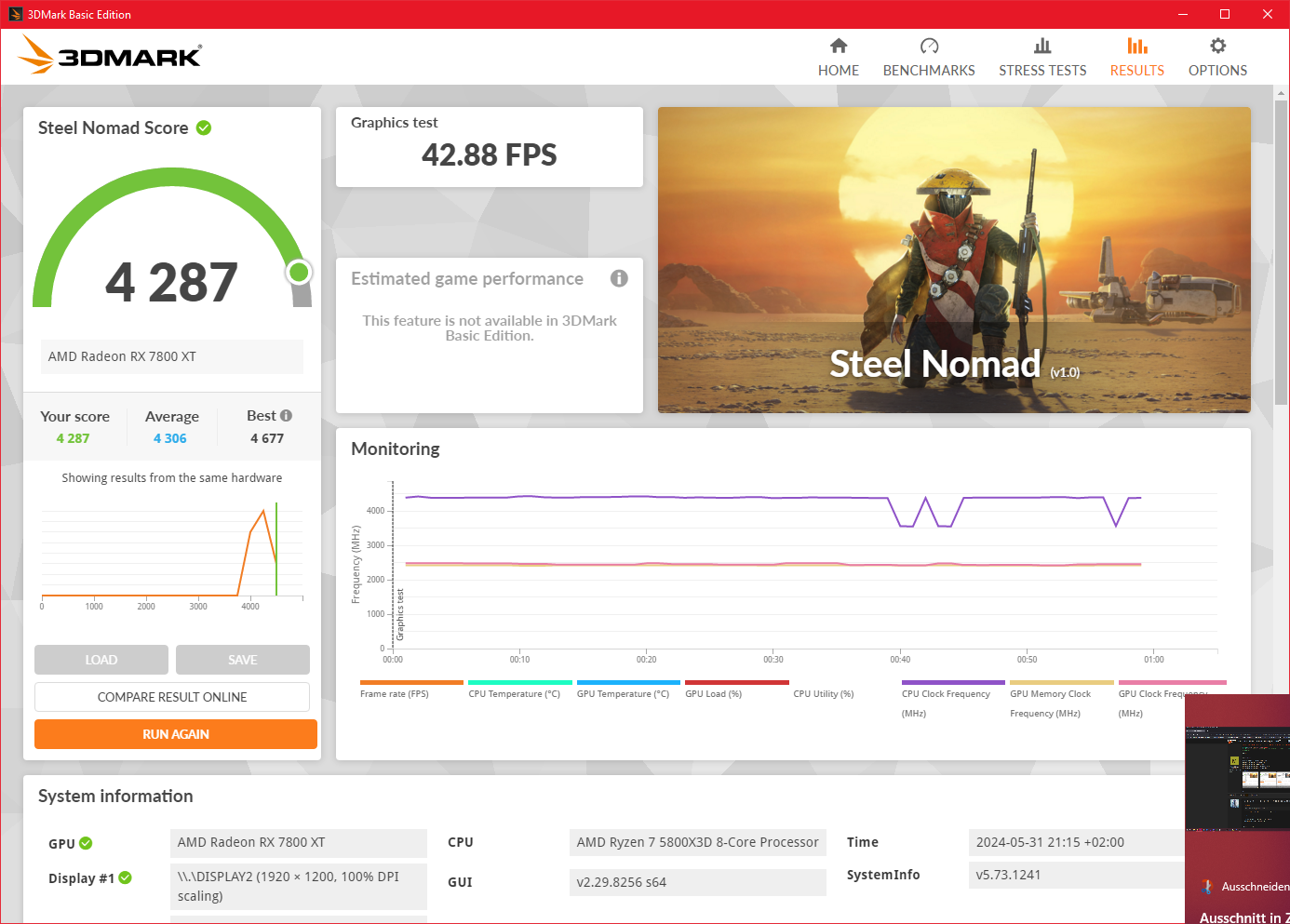Toggle GPU Temperature legend series
Screen dimensions: 1290x924
point(623,694)
